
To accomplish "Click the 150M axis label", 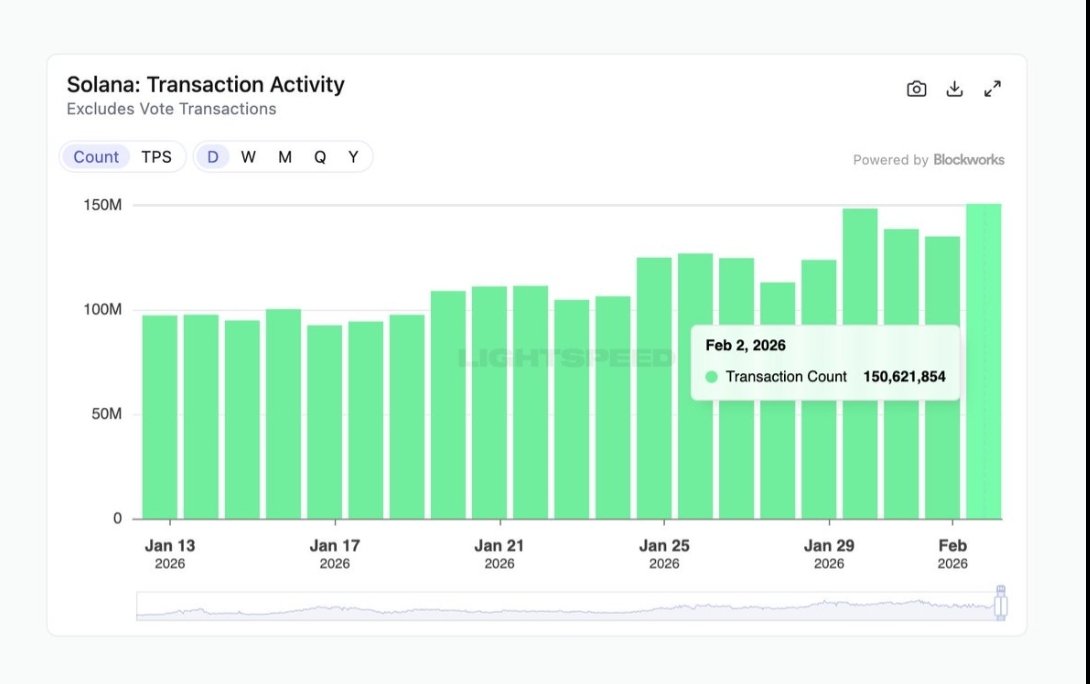I will click(103, 205).
